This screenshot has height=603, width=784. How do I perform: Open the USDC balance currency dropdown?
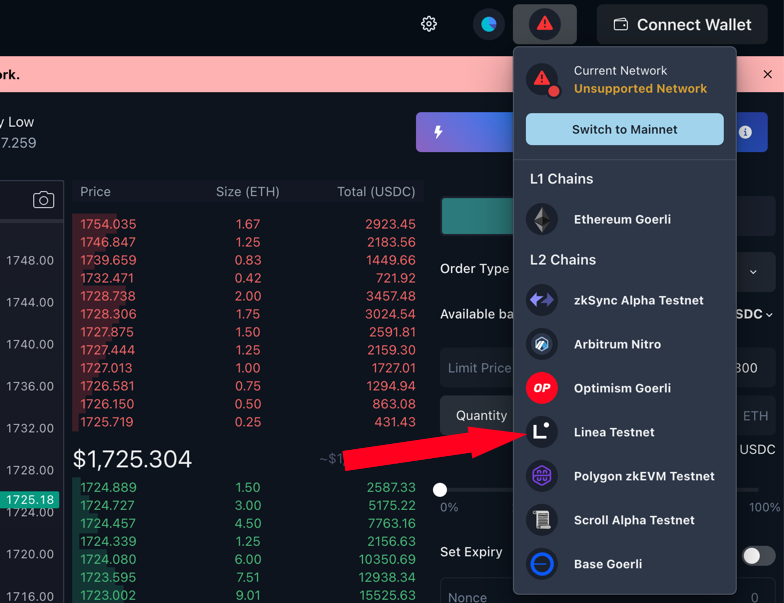click(x=754, y=314)
